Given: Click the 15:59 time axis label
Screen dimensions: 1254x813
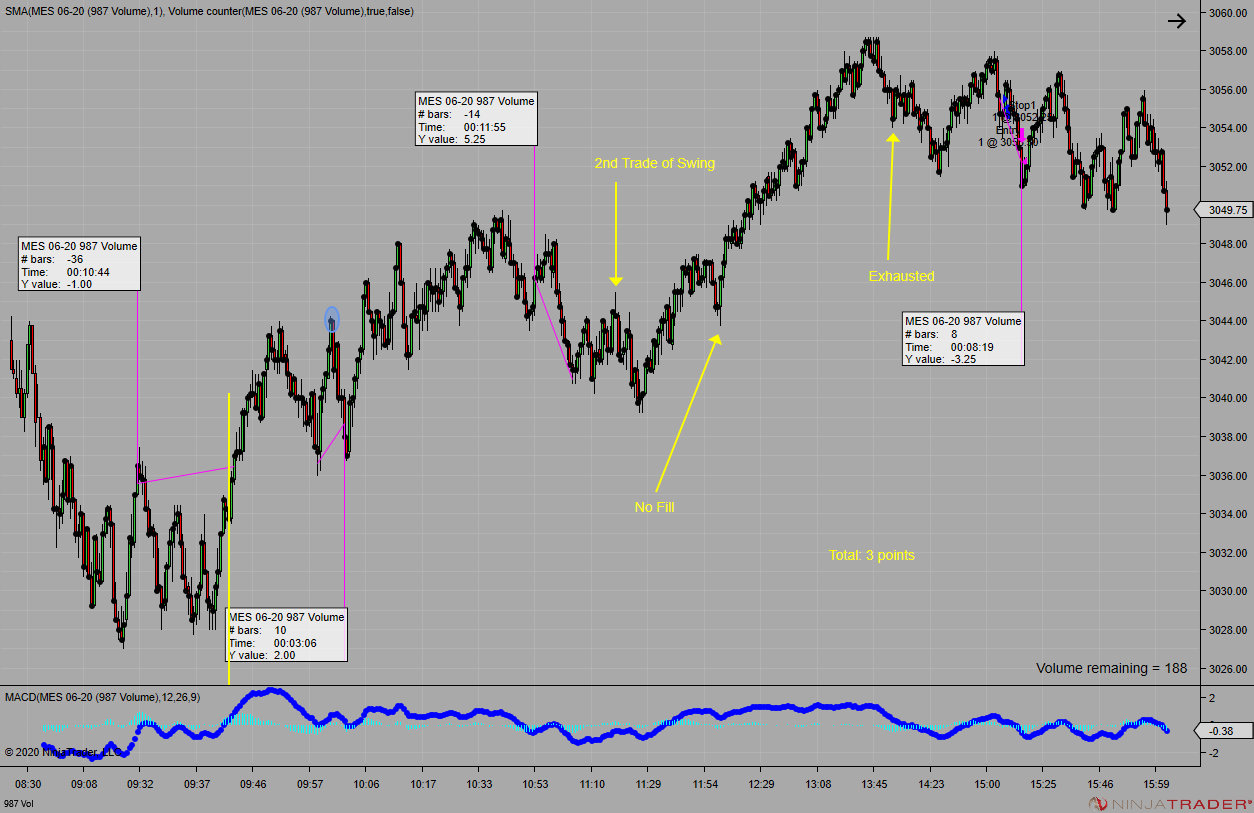Looking at the screenshot, I should (x=1157, y=784).
